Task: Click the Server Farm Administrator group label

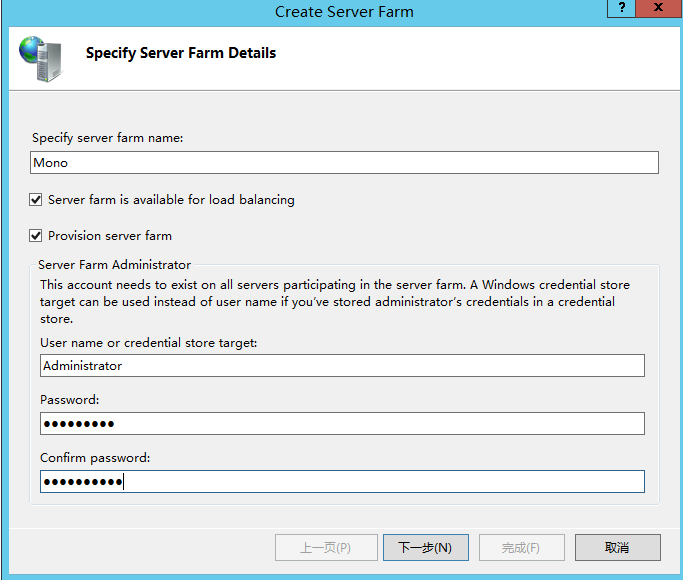Action: click(x=114, y=265)
